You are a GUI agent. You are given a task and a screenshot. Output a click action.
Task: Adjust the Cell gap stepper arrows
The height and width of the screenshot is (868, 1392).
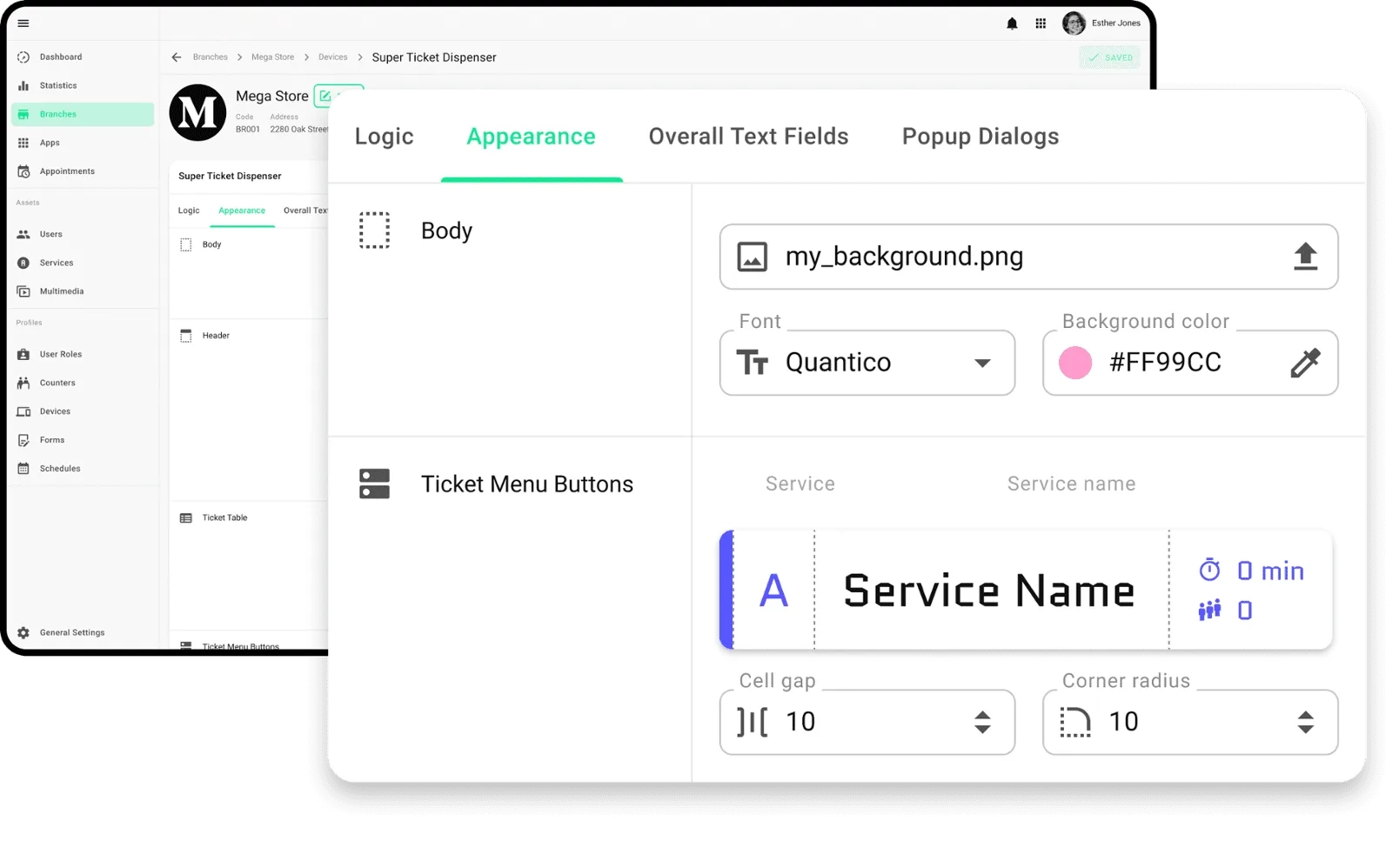tap(982, 722)
